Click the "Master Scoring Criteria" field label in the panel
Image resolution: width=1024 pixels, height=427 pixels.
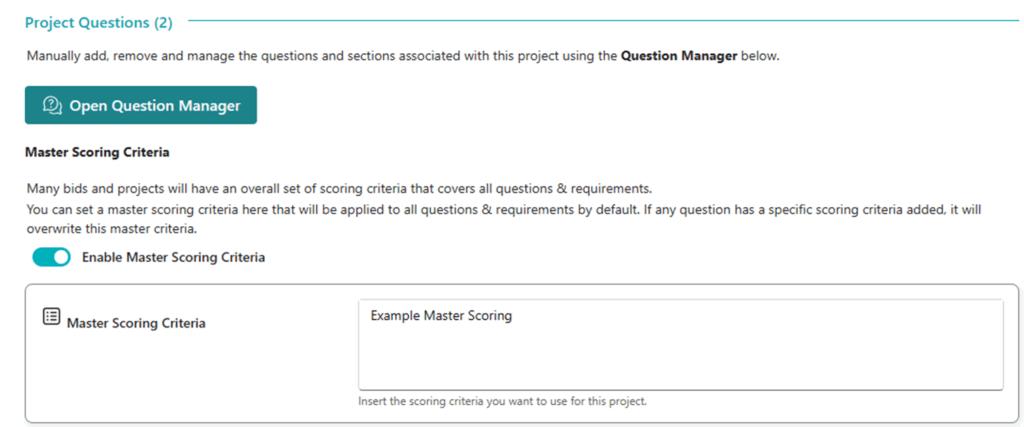click(136, 323)
